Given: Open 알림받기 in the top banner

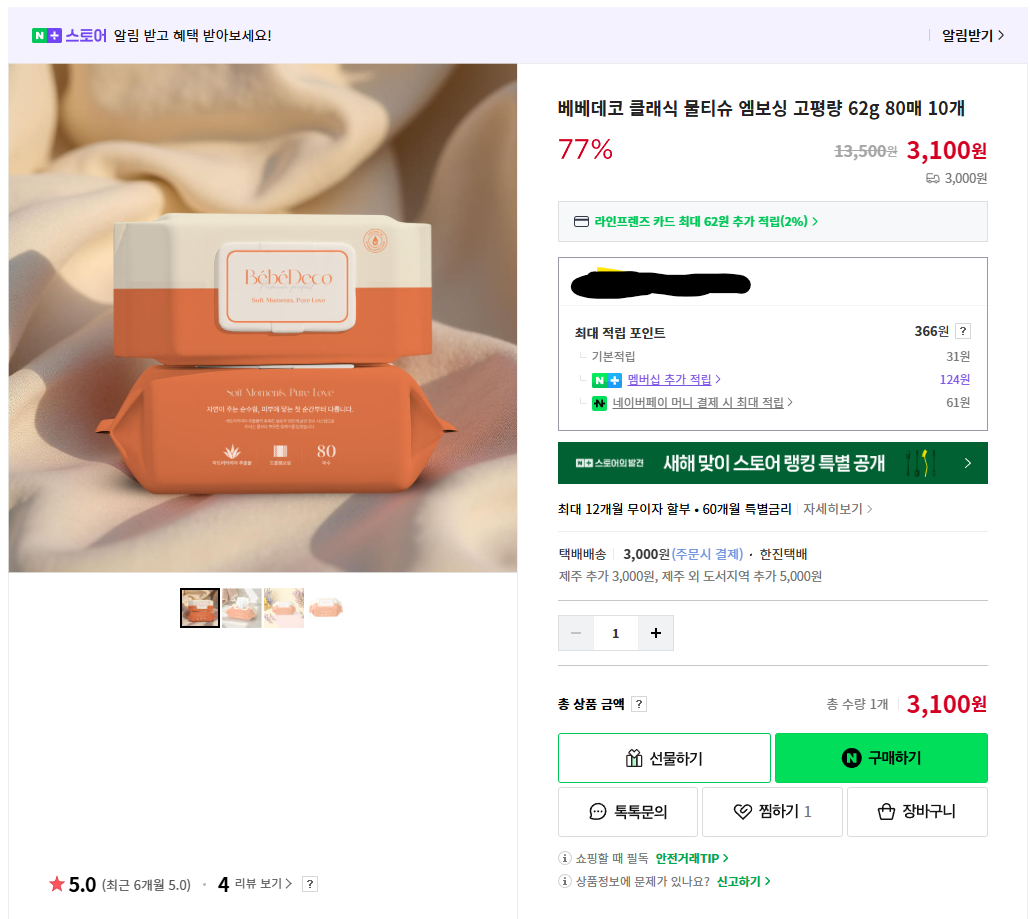Looking at the screenshot, I should 972,36.
